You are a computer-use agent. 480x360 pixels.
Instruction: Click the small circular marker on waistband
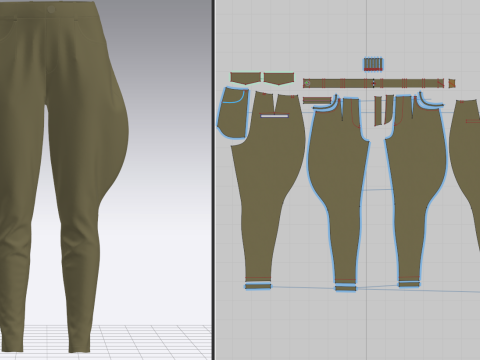click(x=307, y=83)
